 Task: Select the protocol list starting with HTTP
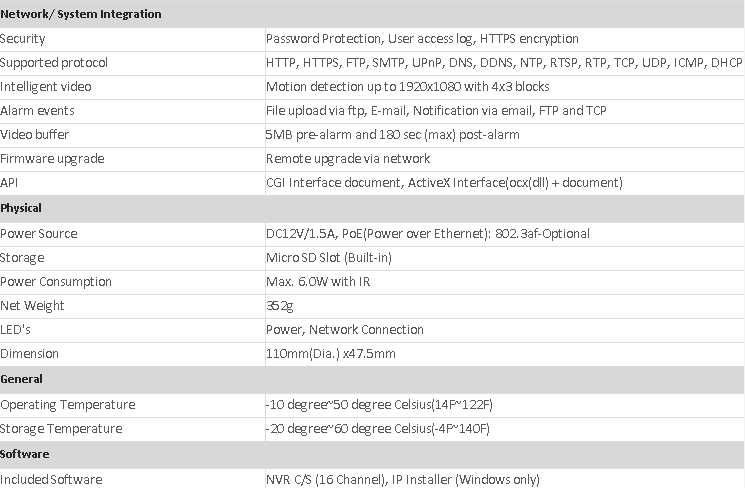click(x=502, y=63)
